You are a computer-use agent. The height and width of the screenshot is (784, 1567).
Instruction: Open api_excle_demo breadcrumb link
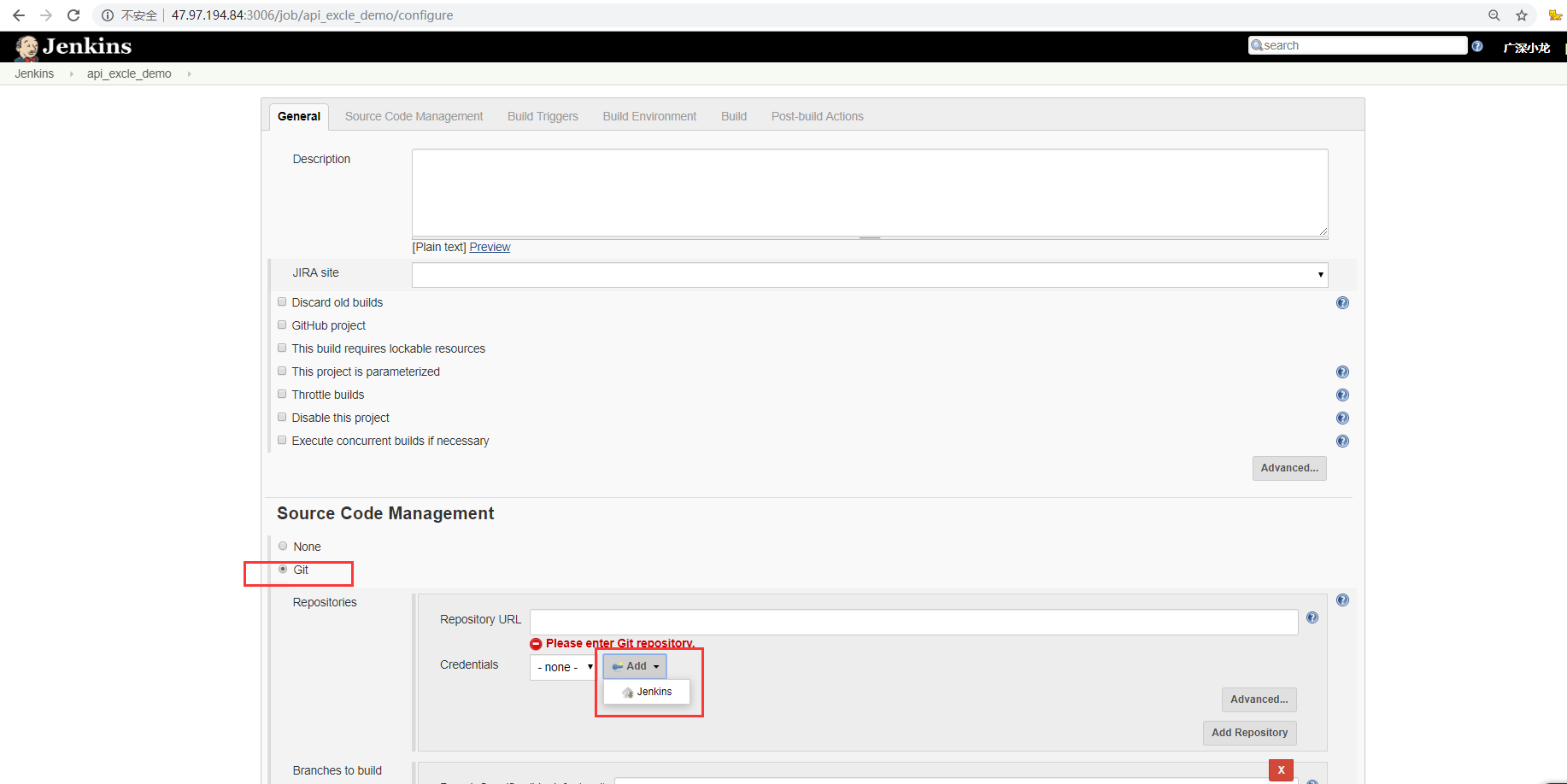(129, 74)
